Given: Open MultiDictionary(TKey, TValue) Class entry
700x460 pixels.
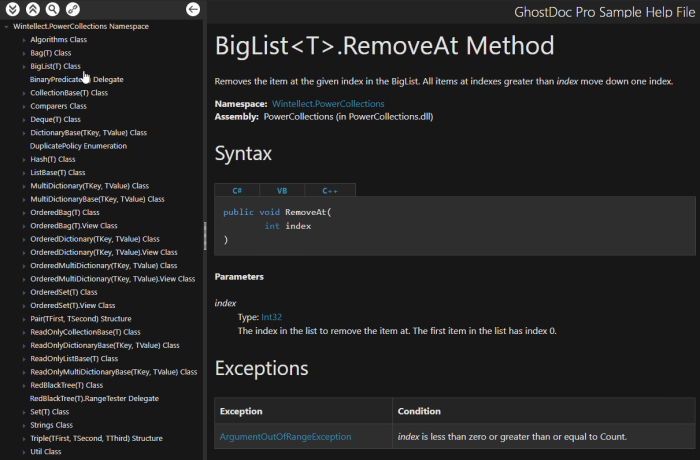Looking at the screenshot, I should [x=89, y=186].
